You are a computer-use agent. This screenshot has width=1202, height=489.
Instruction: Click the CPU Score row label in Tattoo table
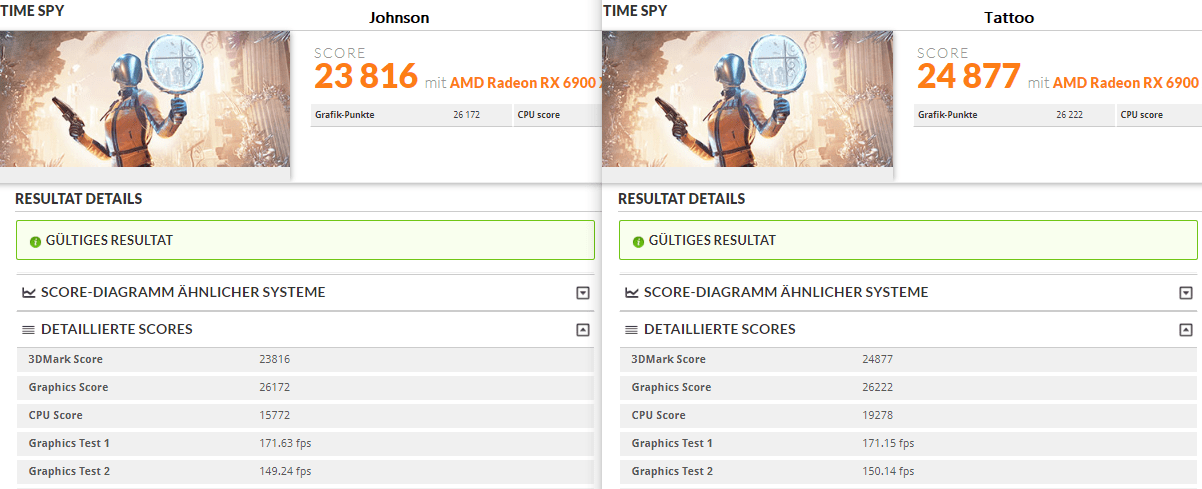tap(658, 415)
